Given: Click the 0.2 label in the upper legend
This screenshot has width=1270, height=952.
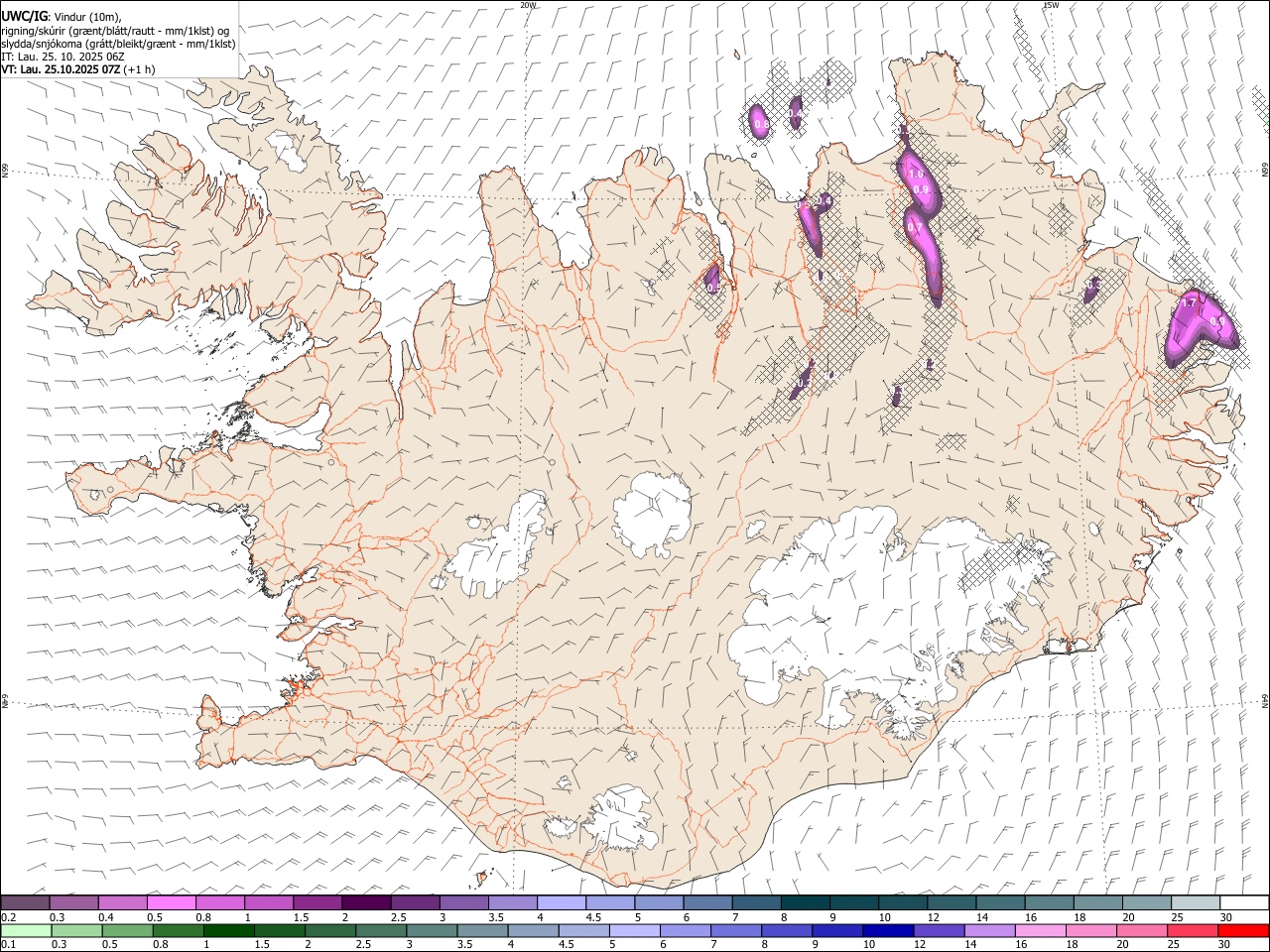Looking at the screenshot, I should click(x=9, y=917).
